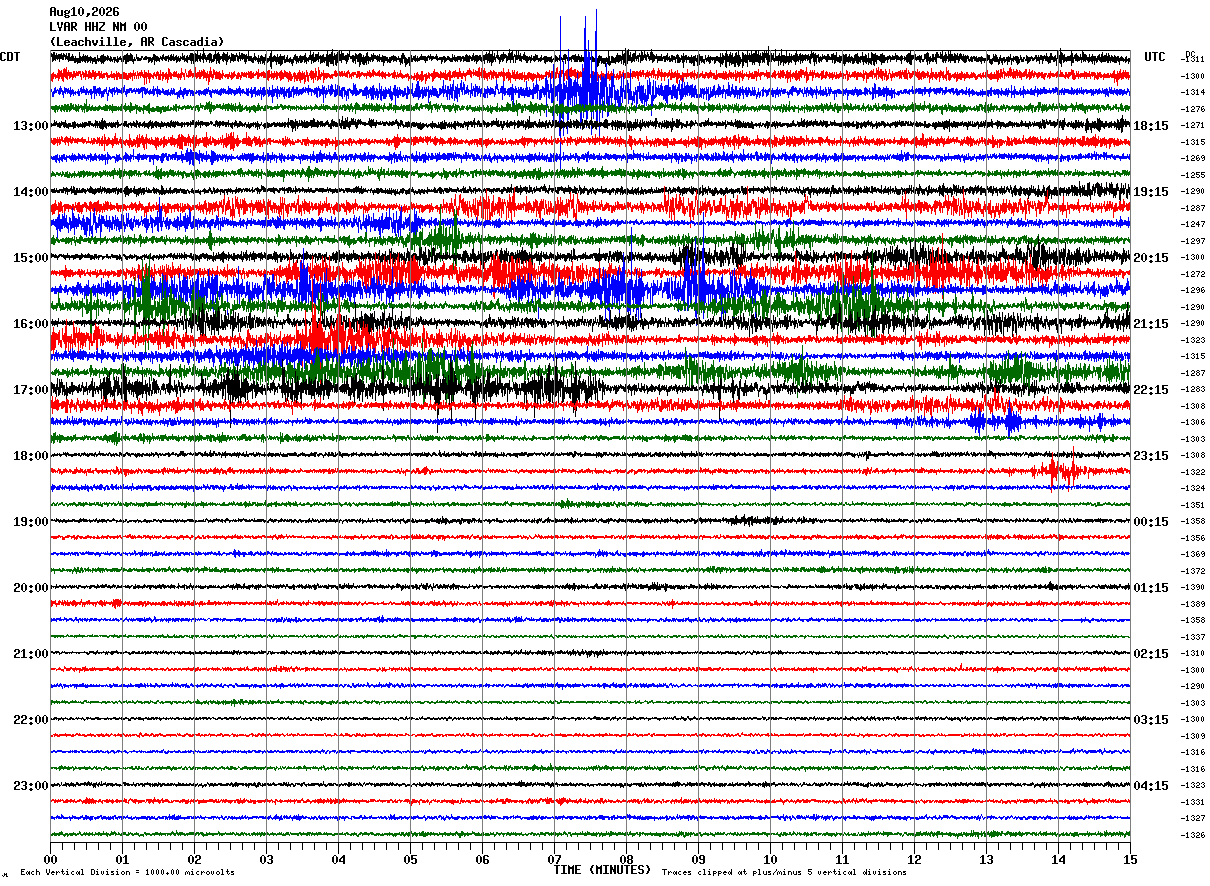Screen dimensions: 1210x886
Task: Click the Aug10,2026 date text
Action: [84, 12]
